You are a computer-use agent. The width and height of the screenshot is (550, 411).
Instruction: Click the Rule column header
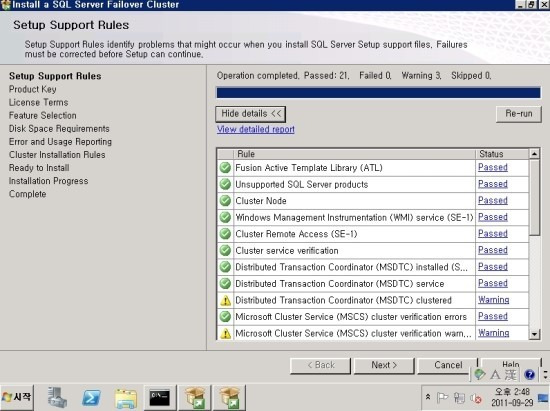tap(354, 154)
